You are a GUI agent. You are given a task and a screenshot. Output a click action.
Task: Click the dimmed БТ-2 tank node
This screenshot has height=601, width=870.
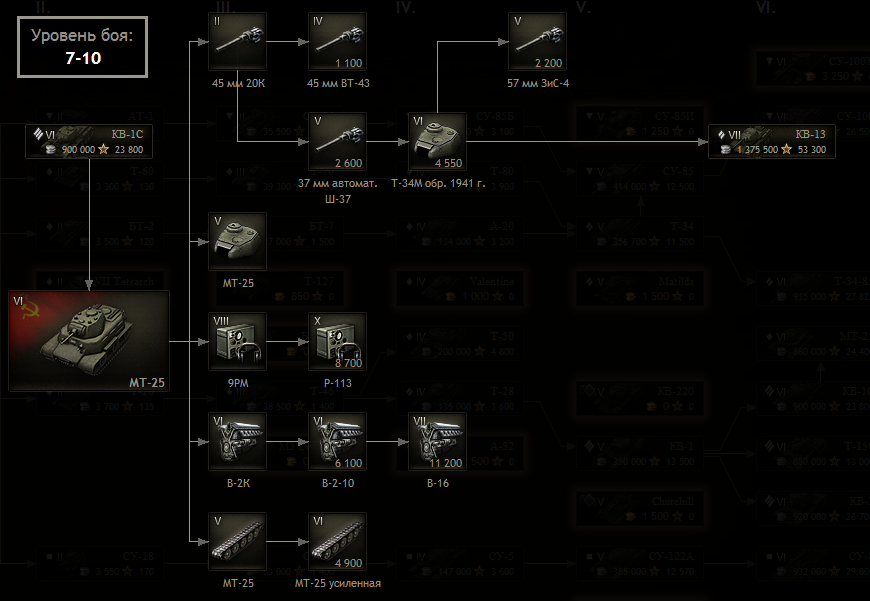point(100,234)
